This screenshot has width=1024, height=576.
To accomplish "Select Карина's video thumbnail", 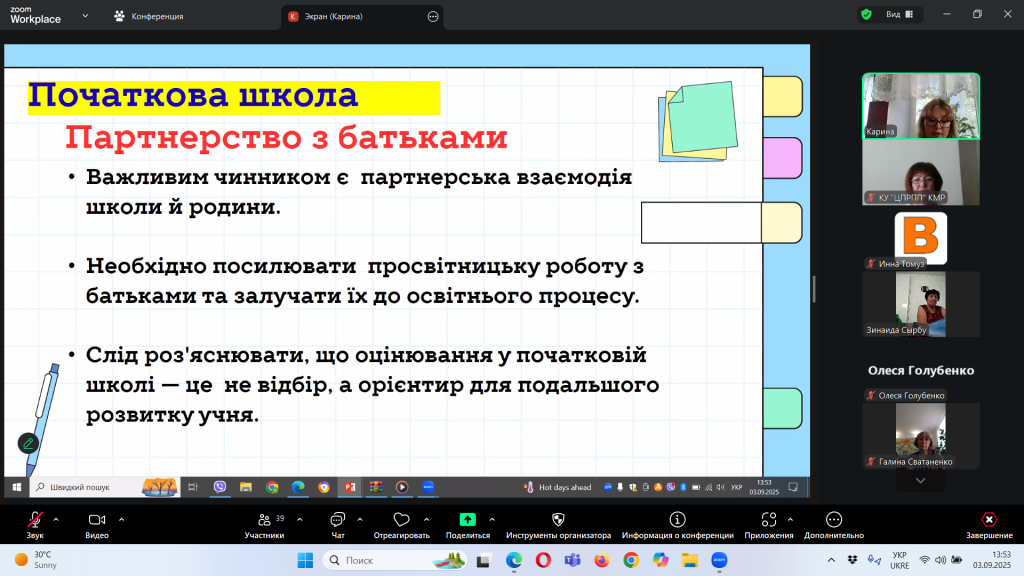I will [921, 105].
